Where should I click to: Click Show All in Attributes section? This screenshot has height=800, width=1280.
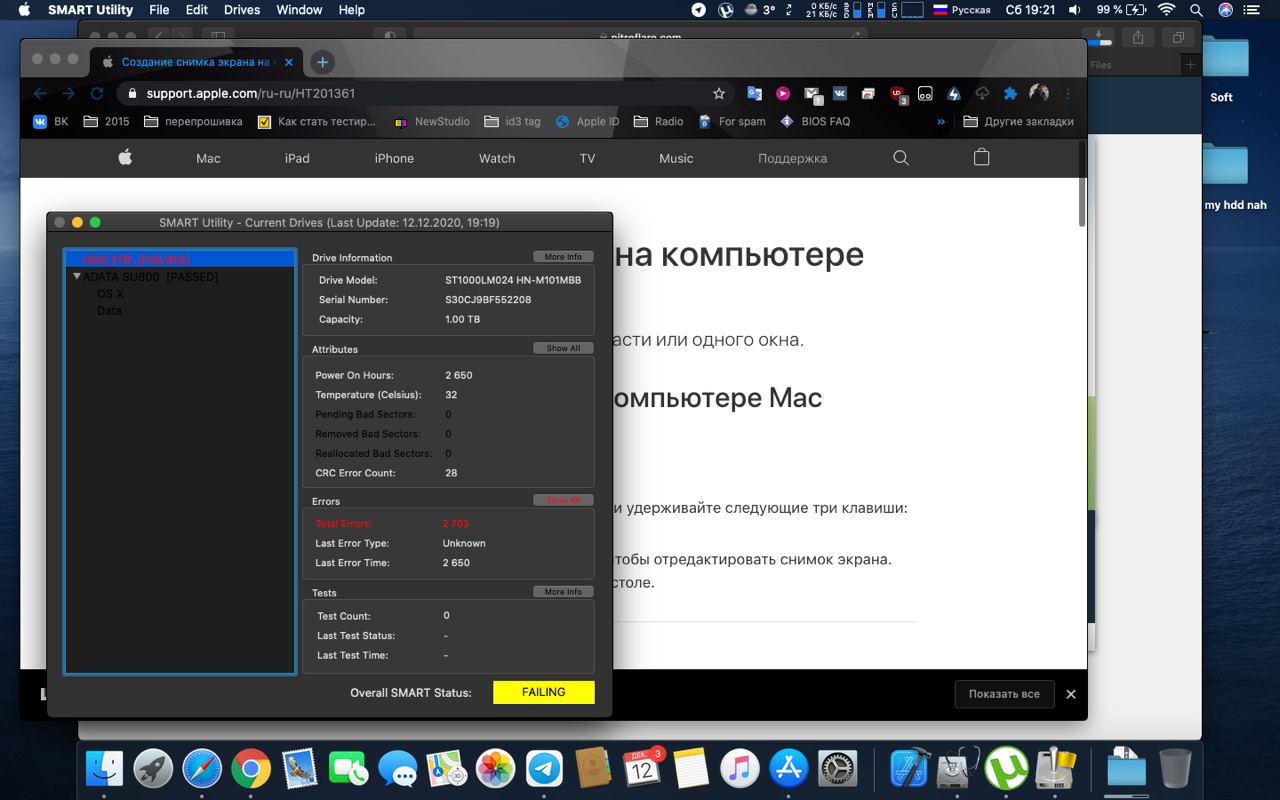(x=563, y=348)
